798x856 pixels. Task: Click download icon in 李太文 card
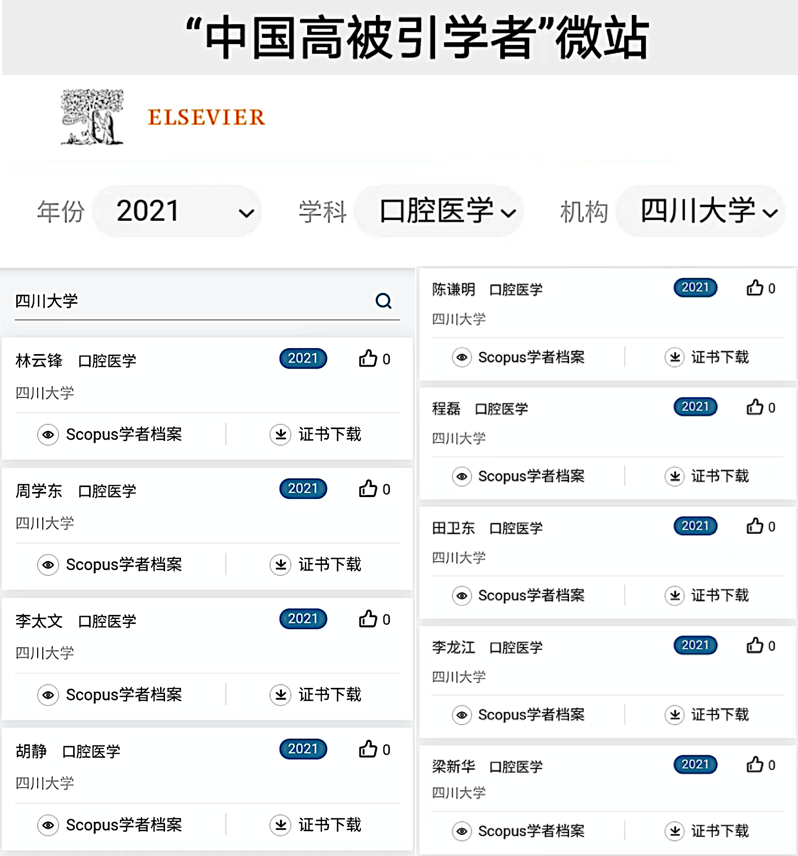coord(280,694)
